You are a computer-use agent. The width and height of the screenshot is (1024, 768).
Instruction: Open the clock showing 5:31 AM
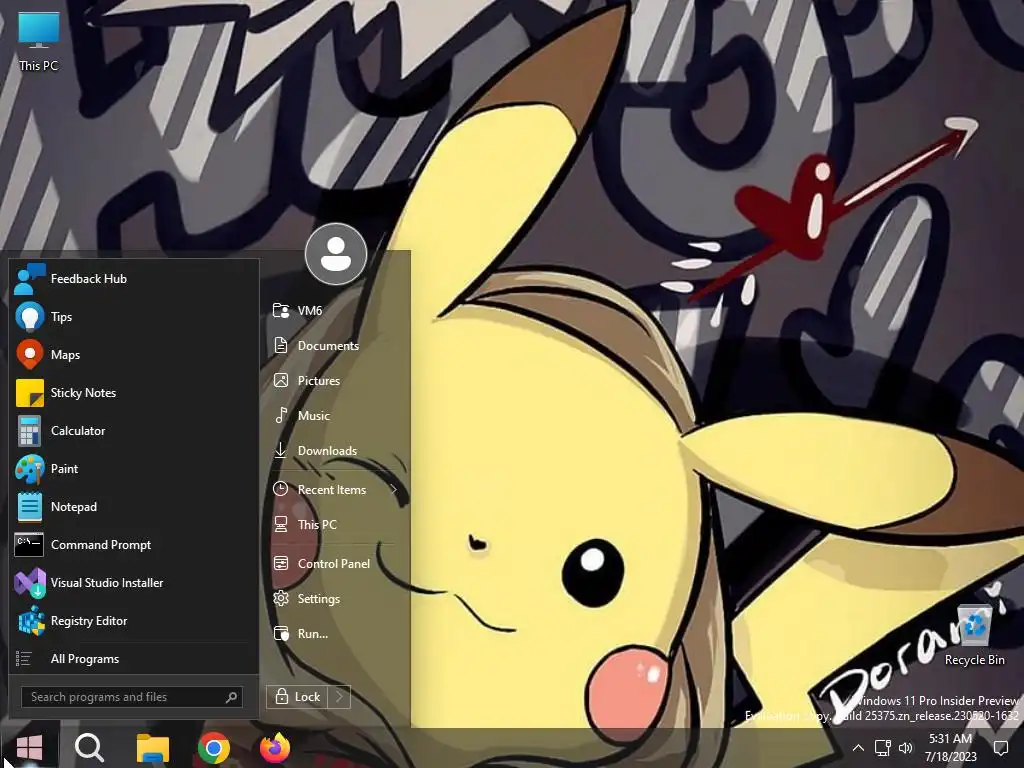tap(950, 748)
